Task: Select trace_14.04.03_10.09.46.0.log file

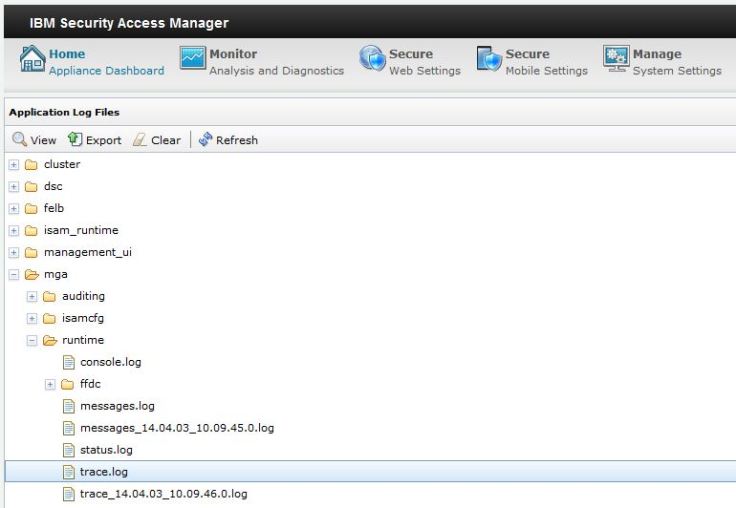Action: [163, 494]
